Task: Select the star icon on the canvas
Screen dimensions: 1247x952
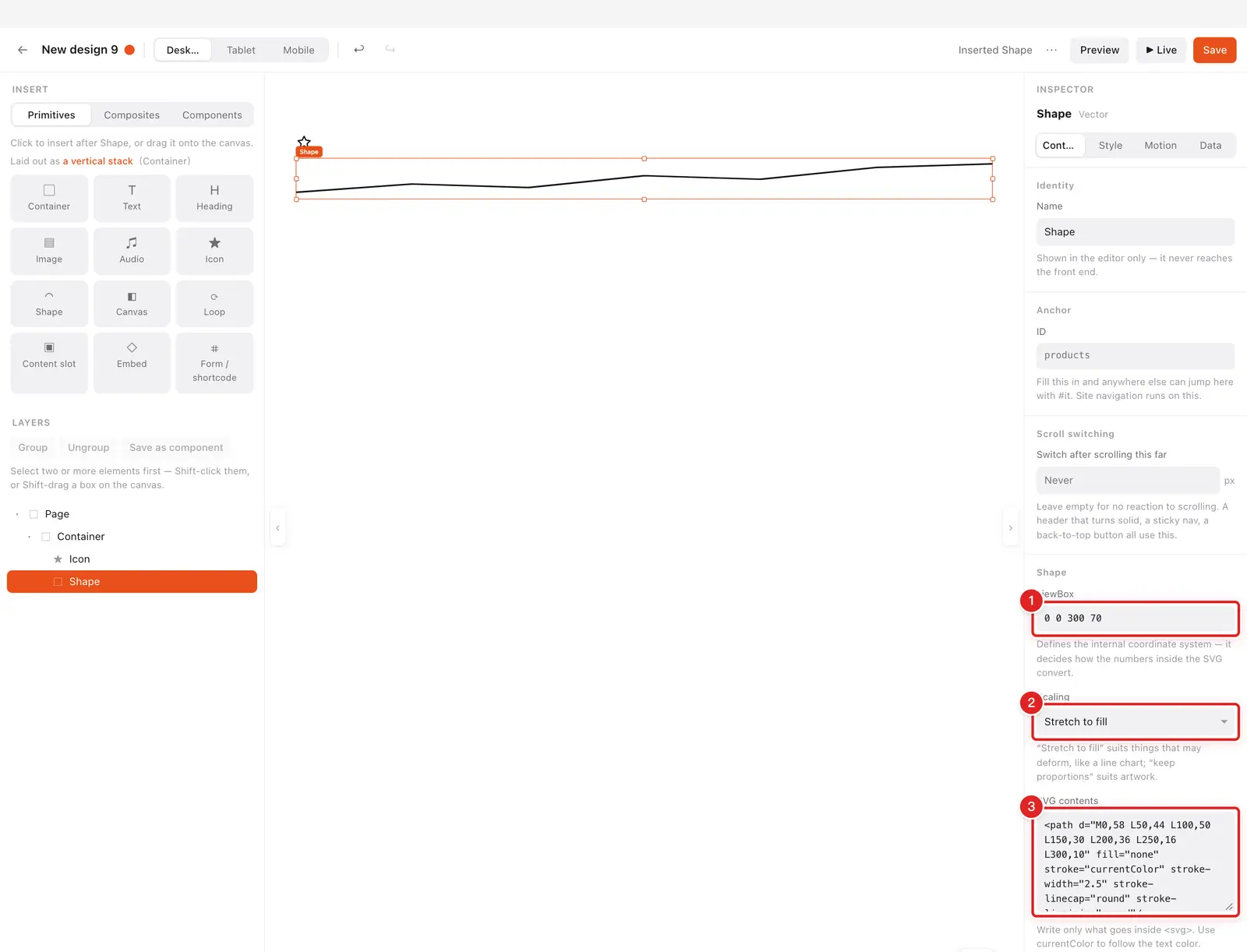Action: 304,141
